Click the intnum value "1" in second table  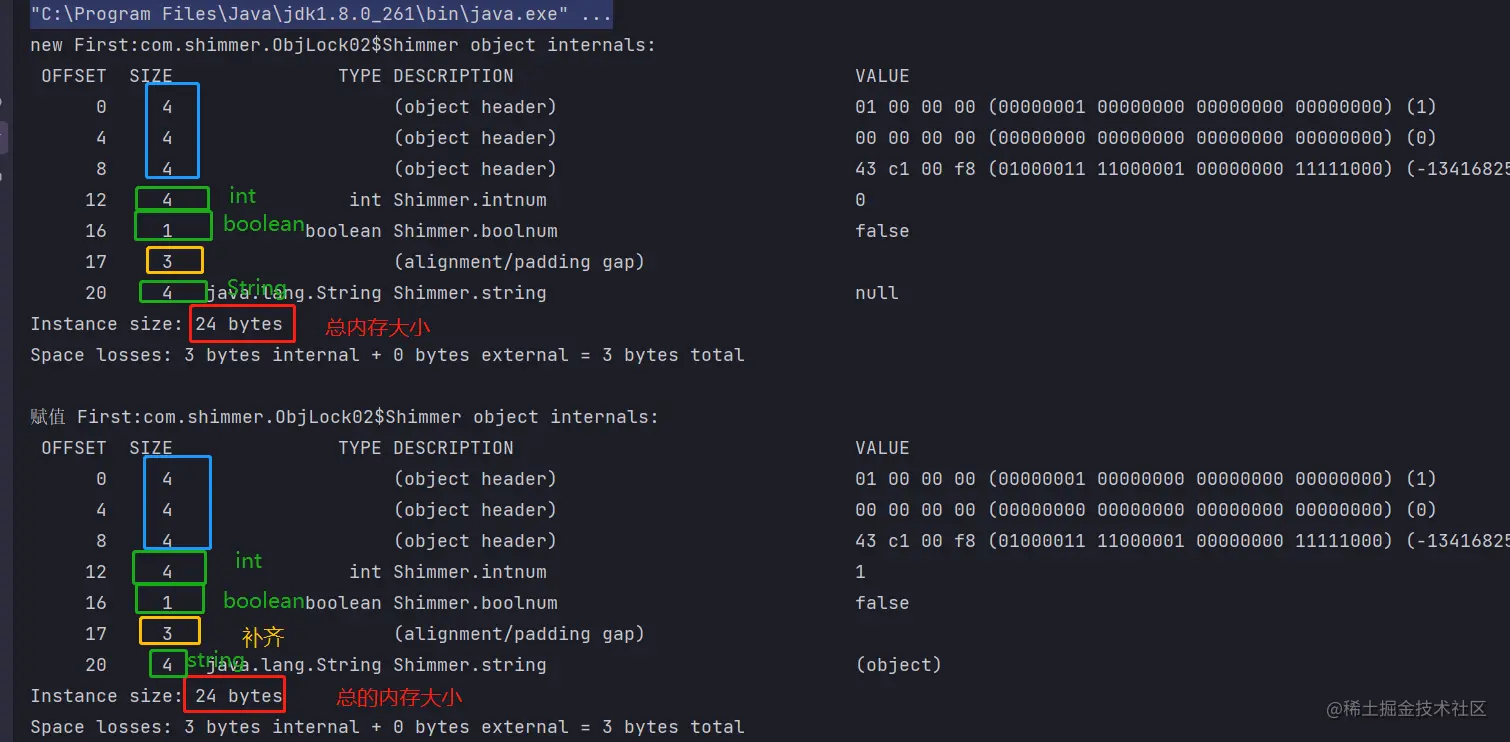tap(860, 572)
